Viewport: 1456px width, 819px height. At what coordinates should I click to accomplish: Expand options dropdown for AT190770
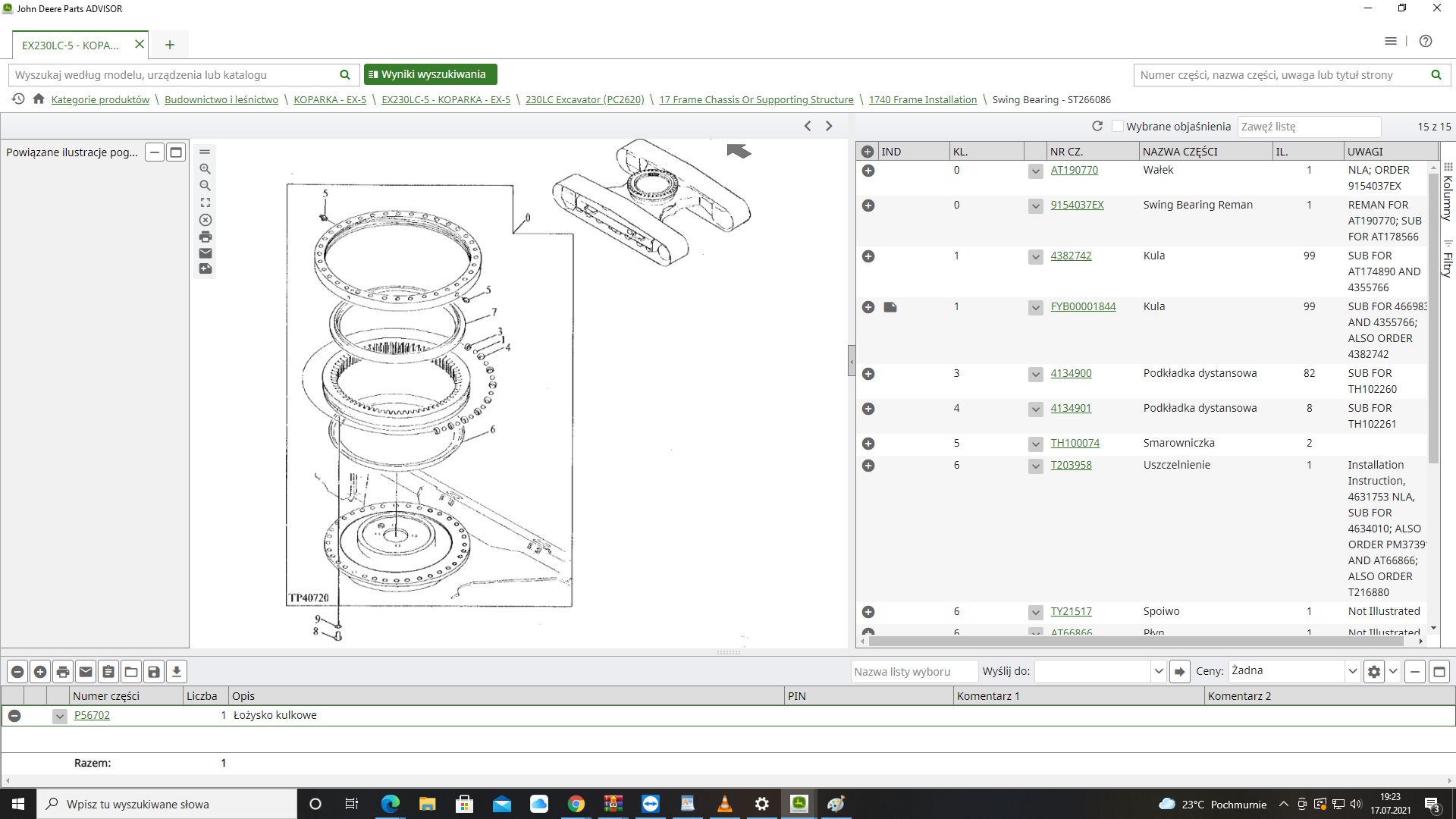tap(1035, 171)
